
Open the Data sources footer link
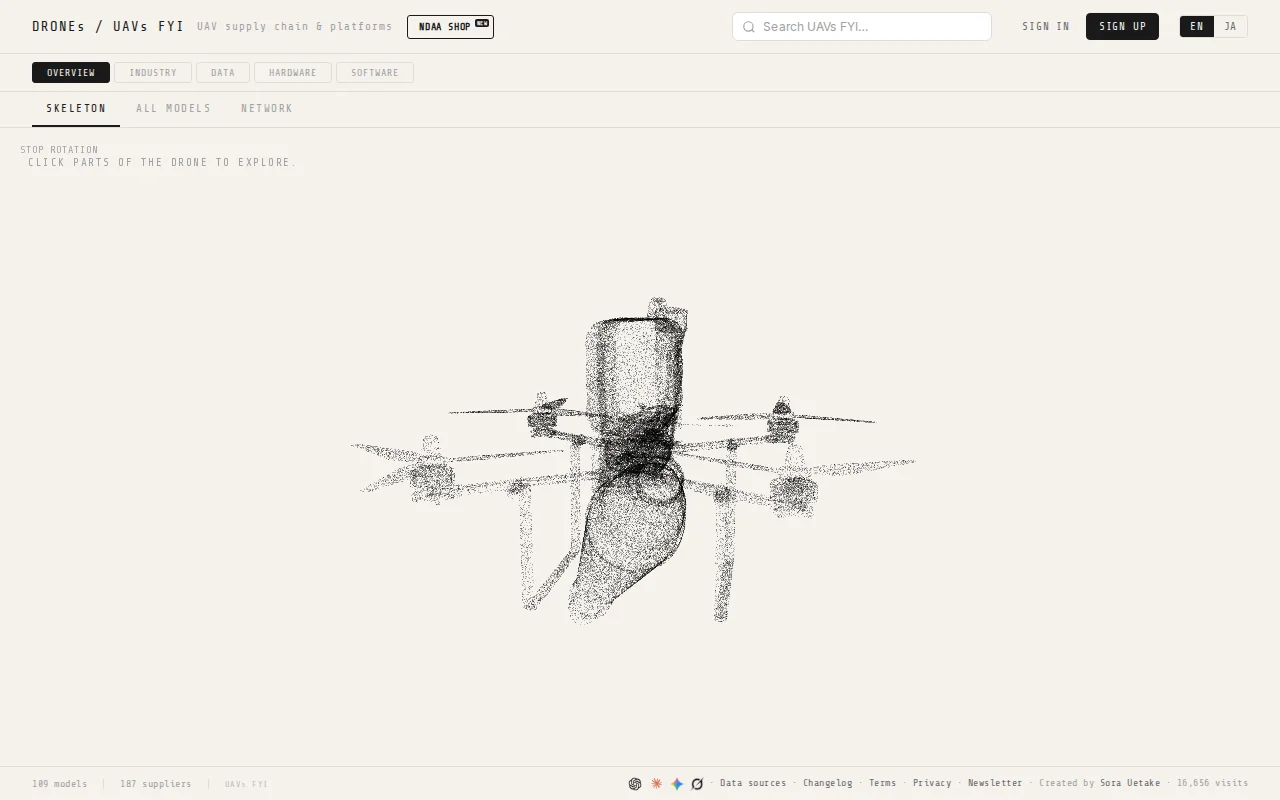pyautogui.click(x=753, y=784)
